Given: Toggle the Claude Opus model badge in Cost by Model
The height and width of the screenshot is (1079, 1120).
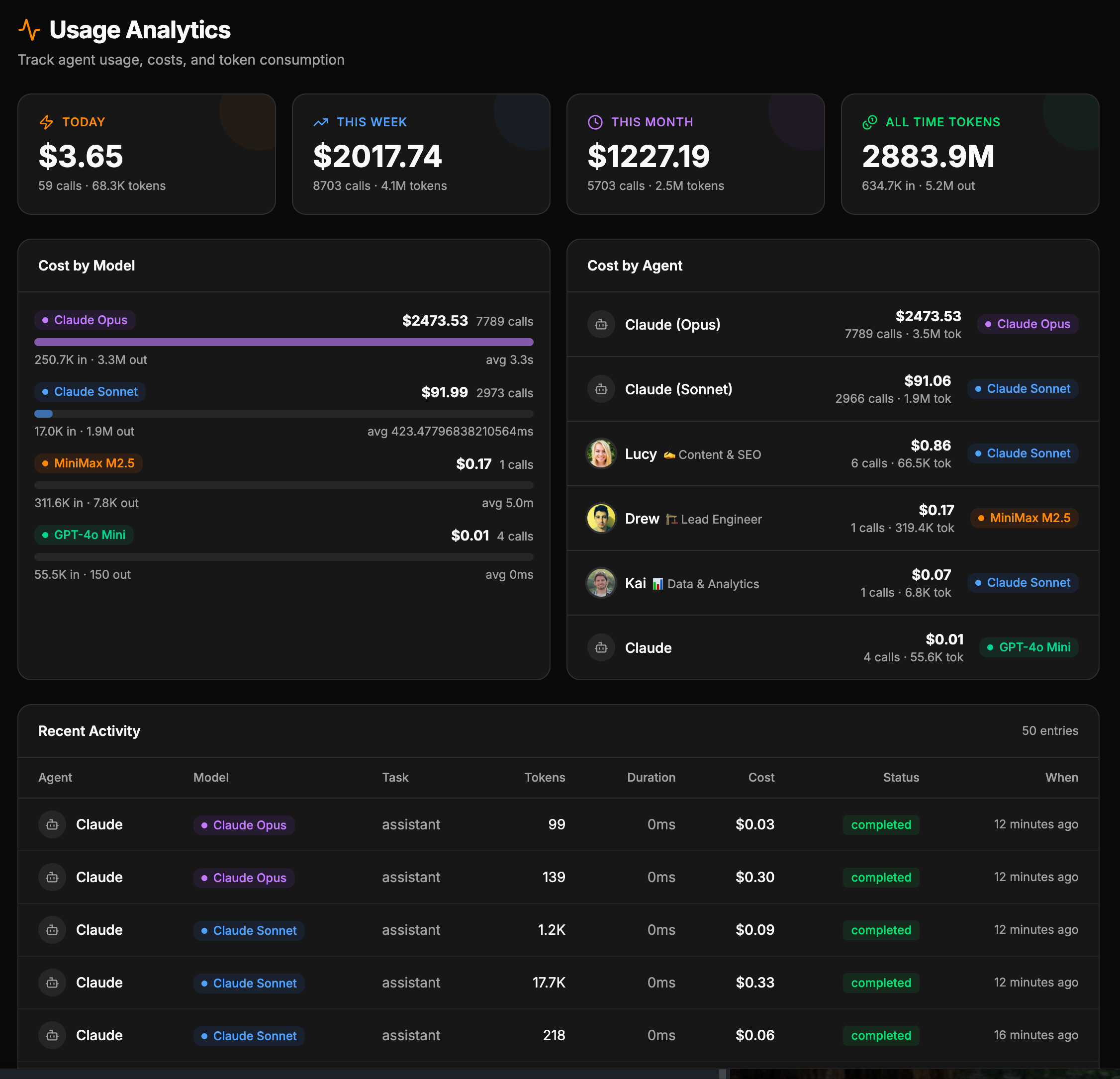Looking at the screenshot, I should [x=85, y=320].
